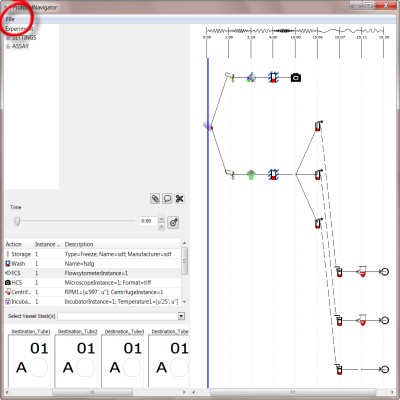
Task: Select the camera HCS node in timeline
Action: pos(296,78)
